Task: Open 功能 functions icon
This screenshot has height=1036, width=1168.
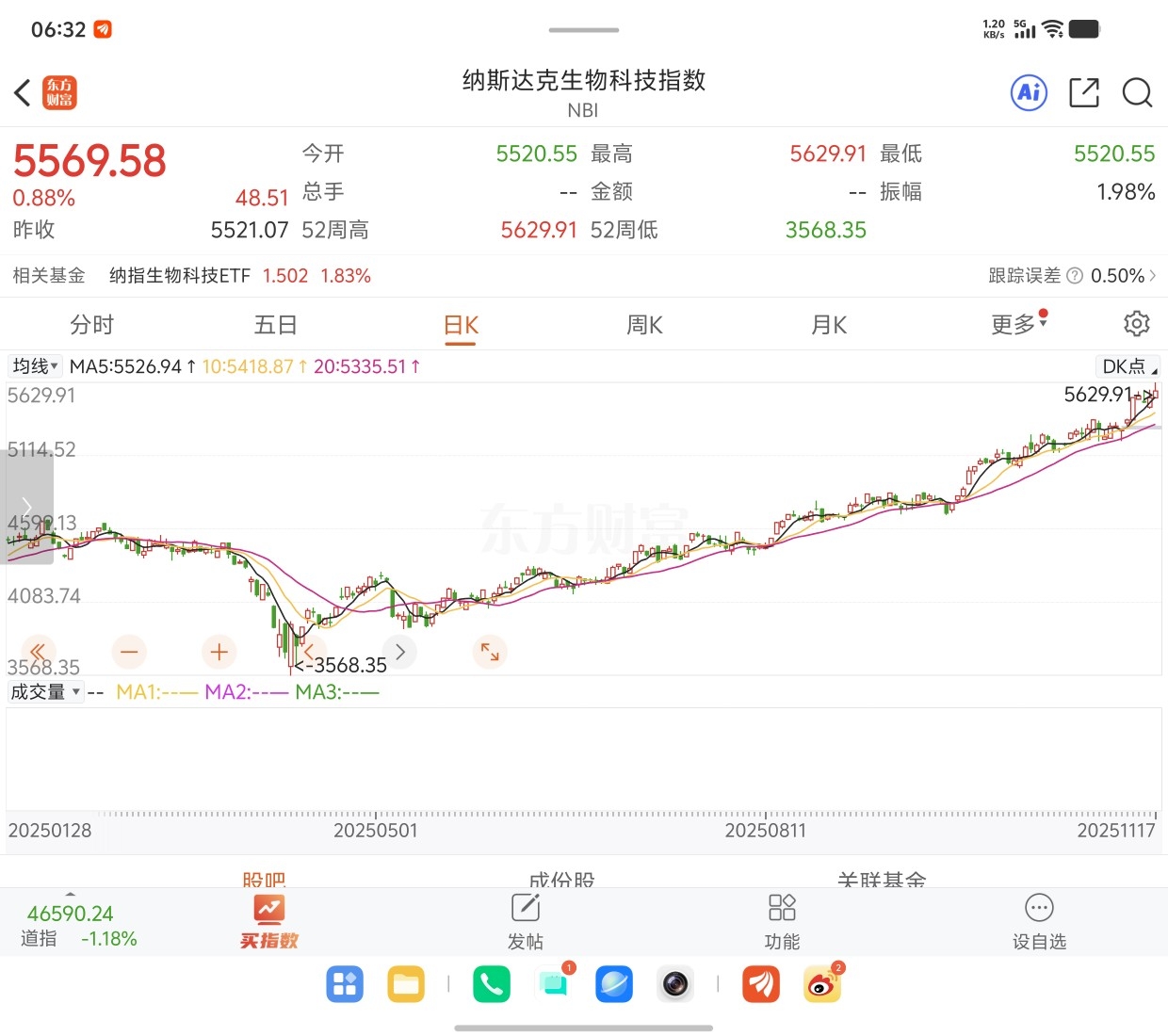Action: pos(782,923)
